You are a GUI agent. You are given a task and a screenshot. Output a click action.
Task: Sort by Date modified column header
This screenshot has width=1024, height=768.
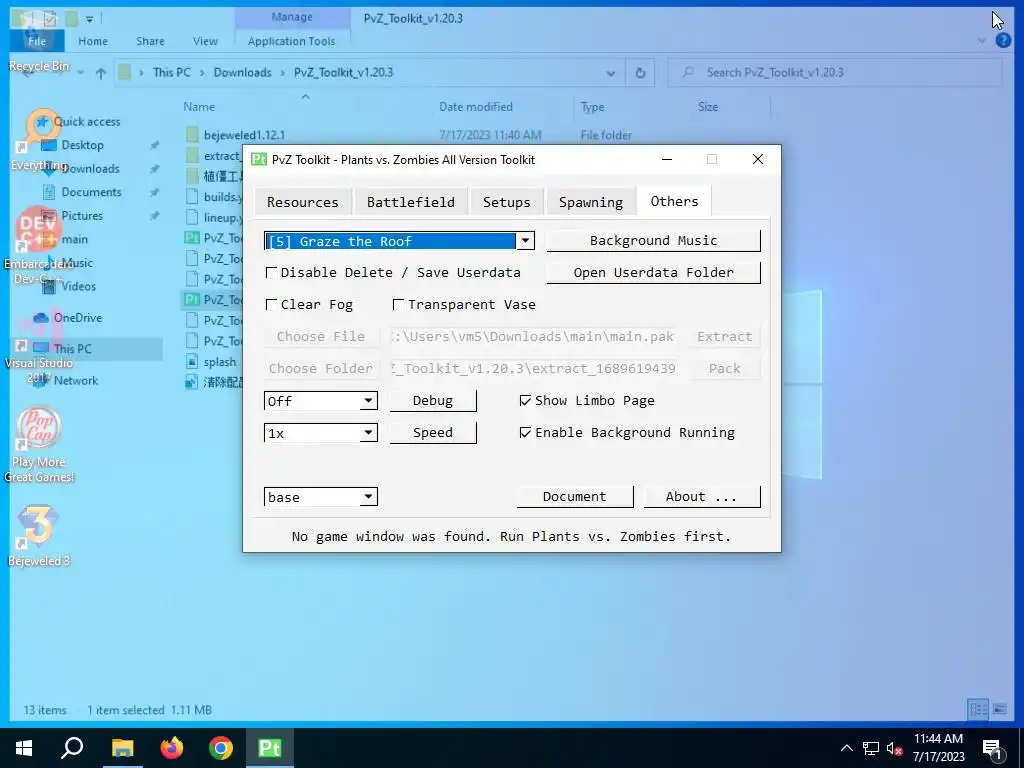pyautogui.click(x=475, y=106)
